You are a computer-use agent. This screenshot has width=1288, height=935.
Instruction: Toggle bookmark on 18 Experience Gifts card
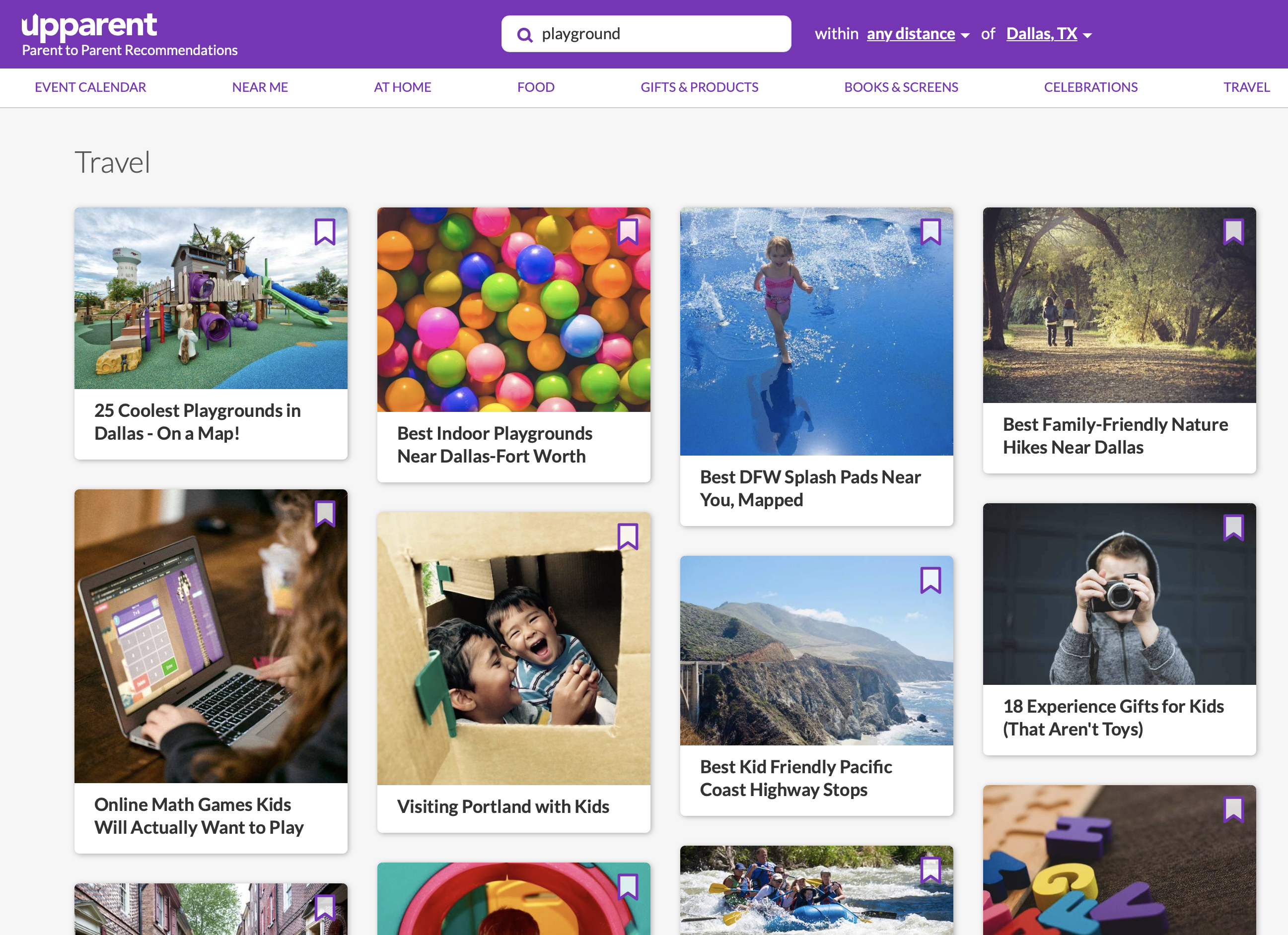click(x=1233, y=528)
